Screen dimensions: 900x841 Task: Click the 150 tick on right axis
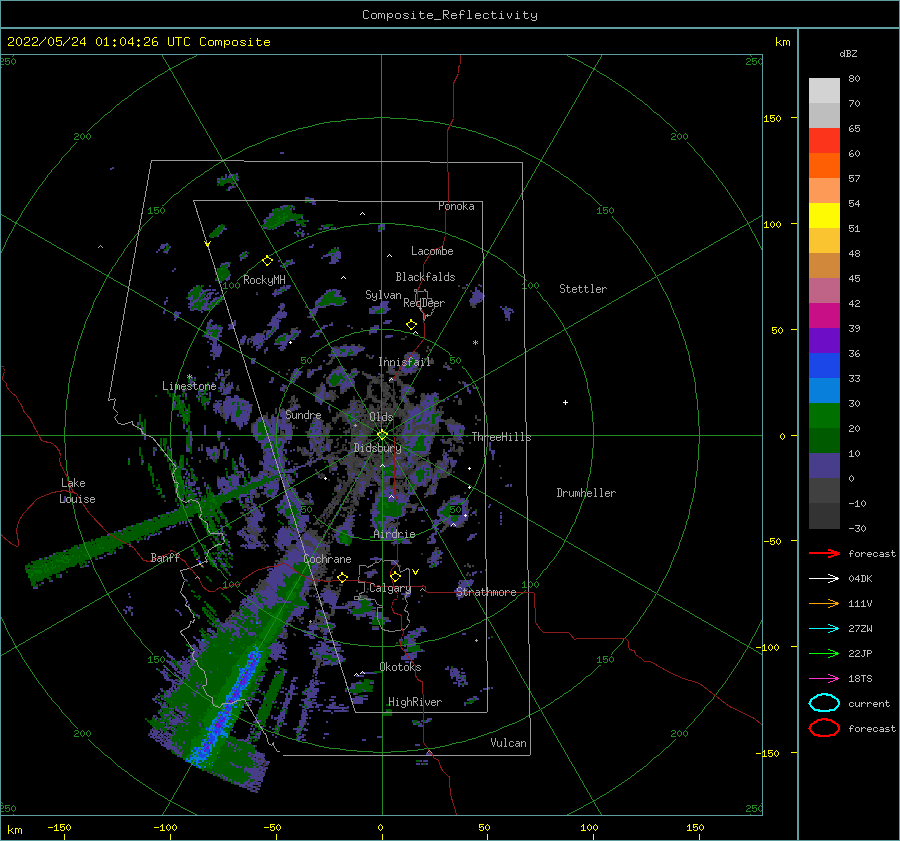772,118
